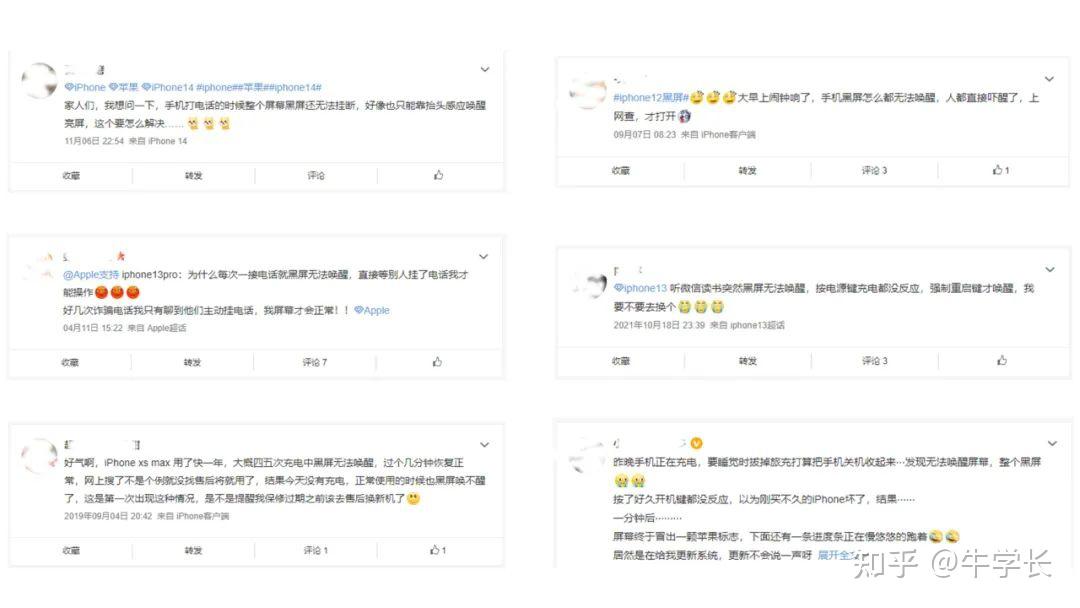The width and height of the screenshot is (1080, 608).
Task: Open avatar of the iphone13 微信读书 post author
Action: [x=589, y=284]
